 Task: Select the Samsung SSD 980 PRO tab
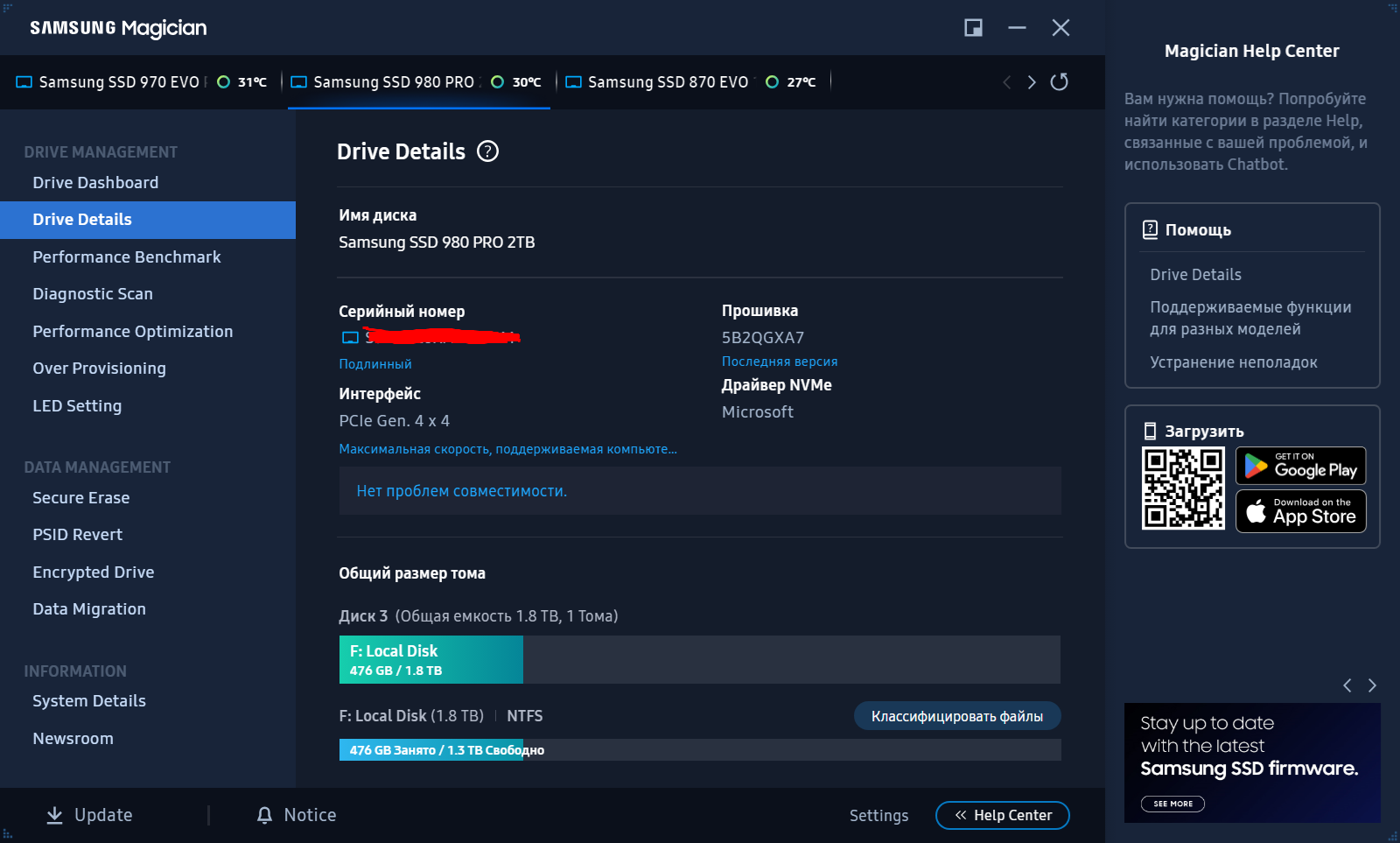pyautogui.click(x=418, y=82)
